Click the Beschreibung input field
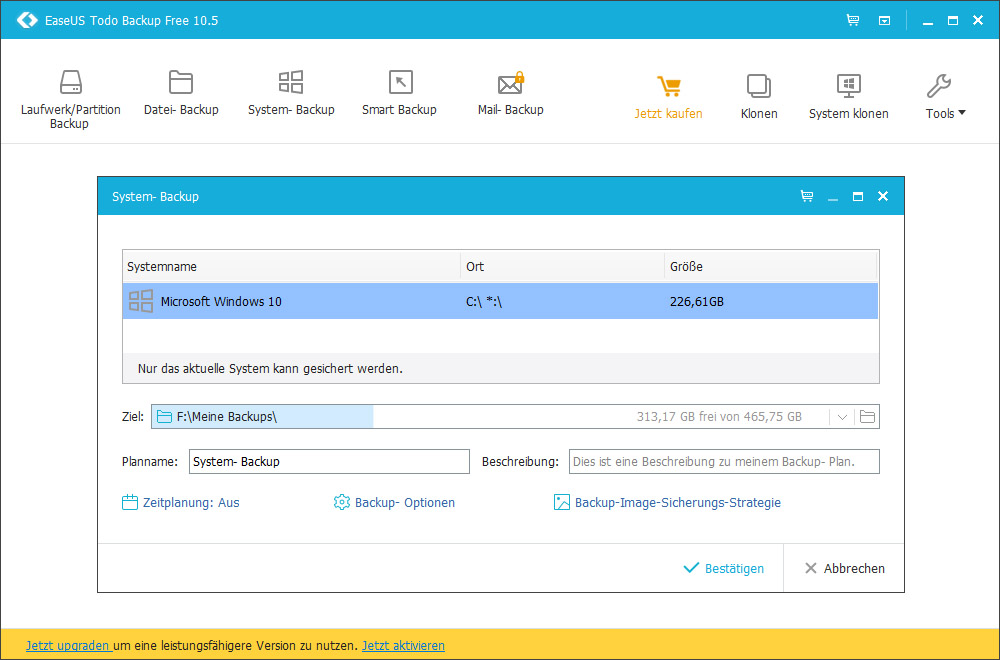Screen dimensions: 1000x660 [x=724, y=462]
